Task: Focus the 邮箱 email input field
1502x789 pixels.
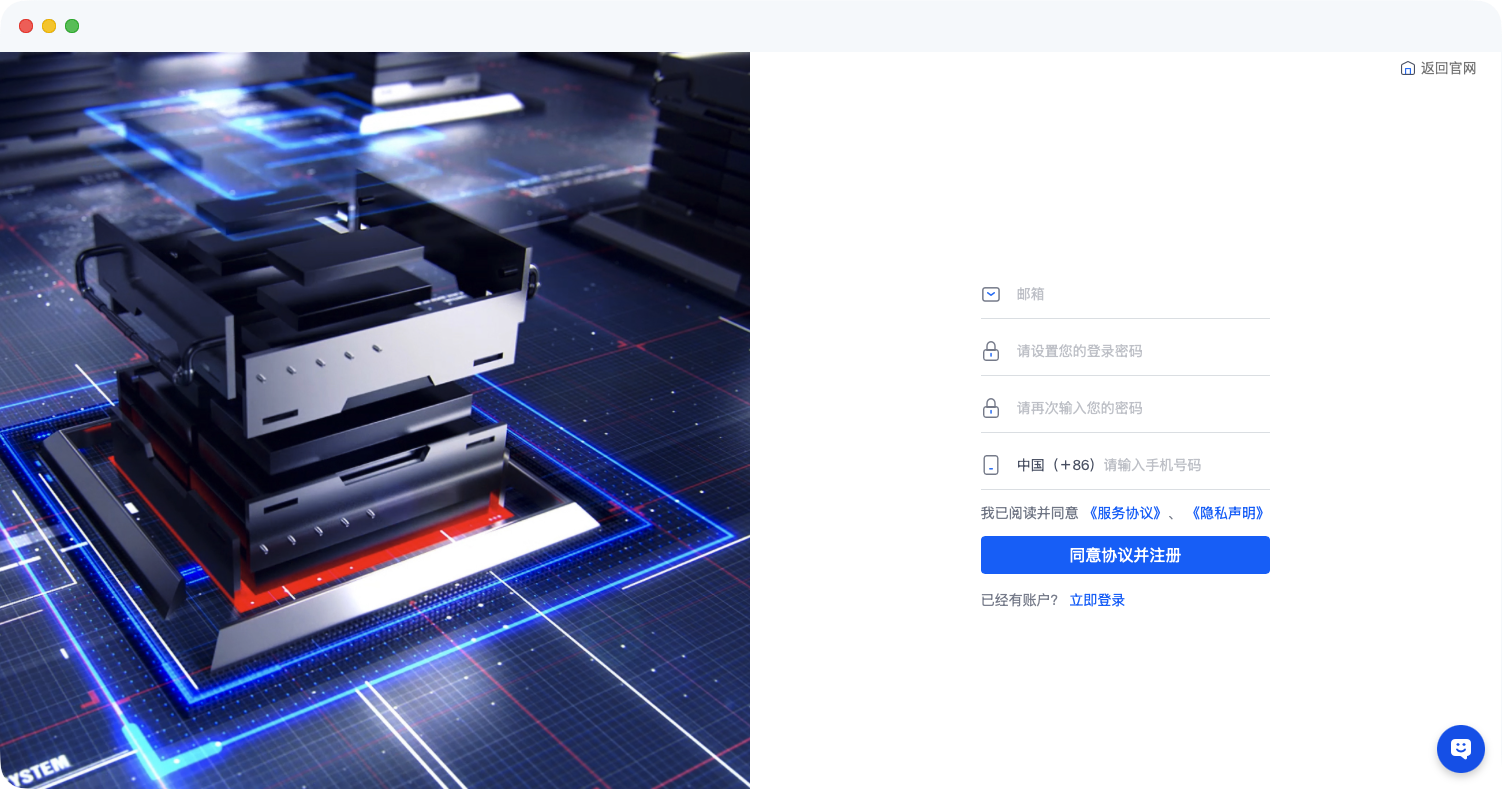Action: coord(1140,294)
